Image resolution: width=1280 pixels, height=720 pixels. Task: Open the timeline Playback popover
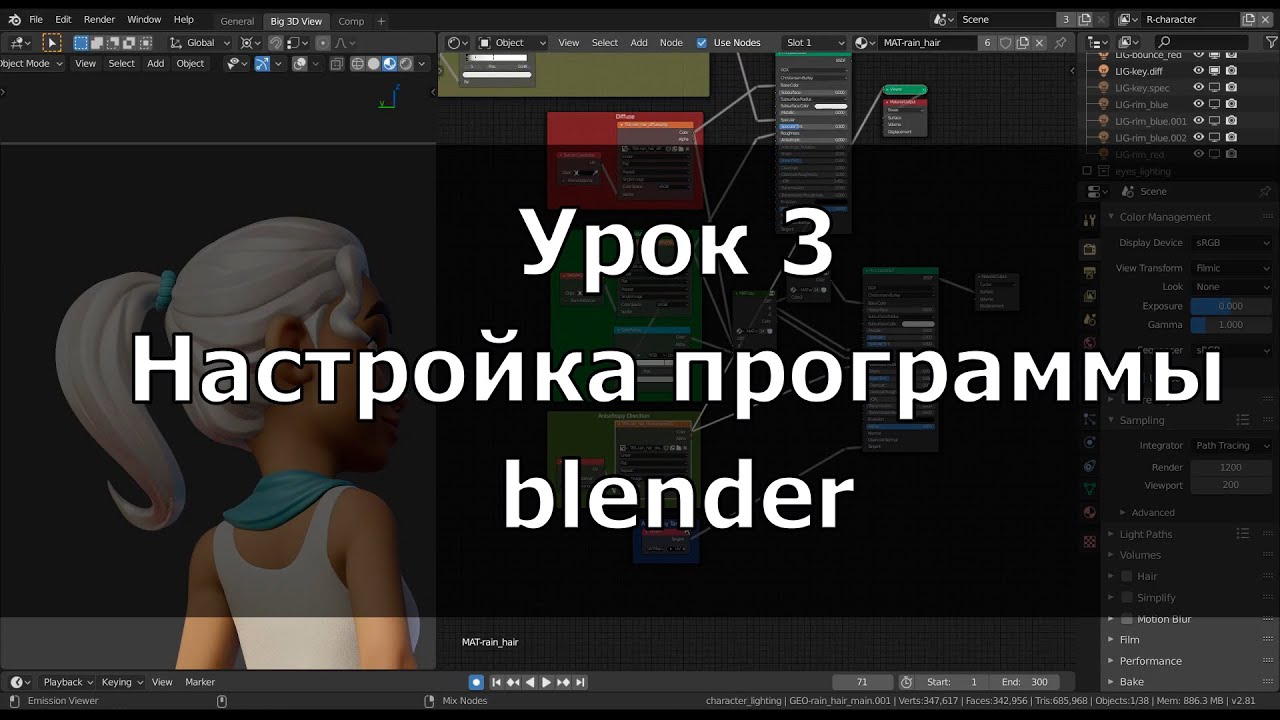click(x=68, y=682)
